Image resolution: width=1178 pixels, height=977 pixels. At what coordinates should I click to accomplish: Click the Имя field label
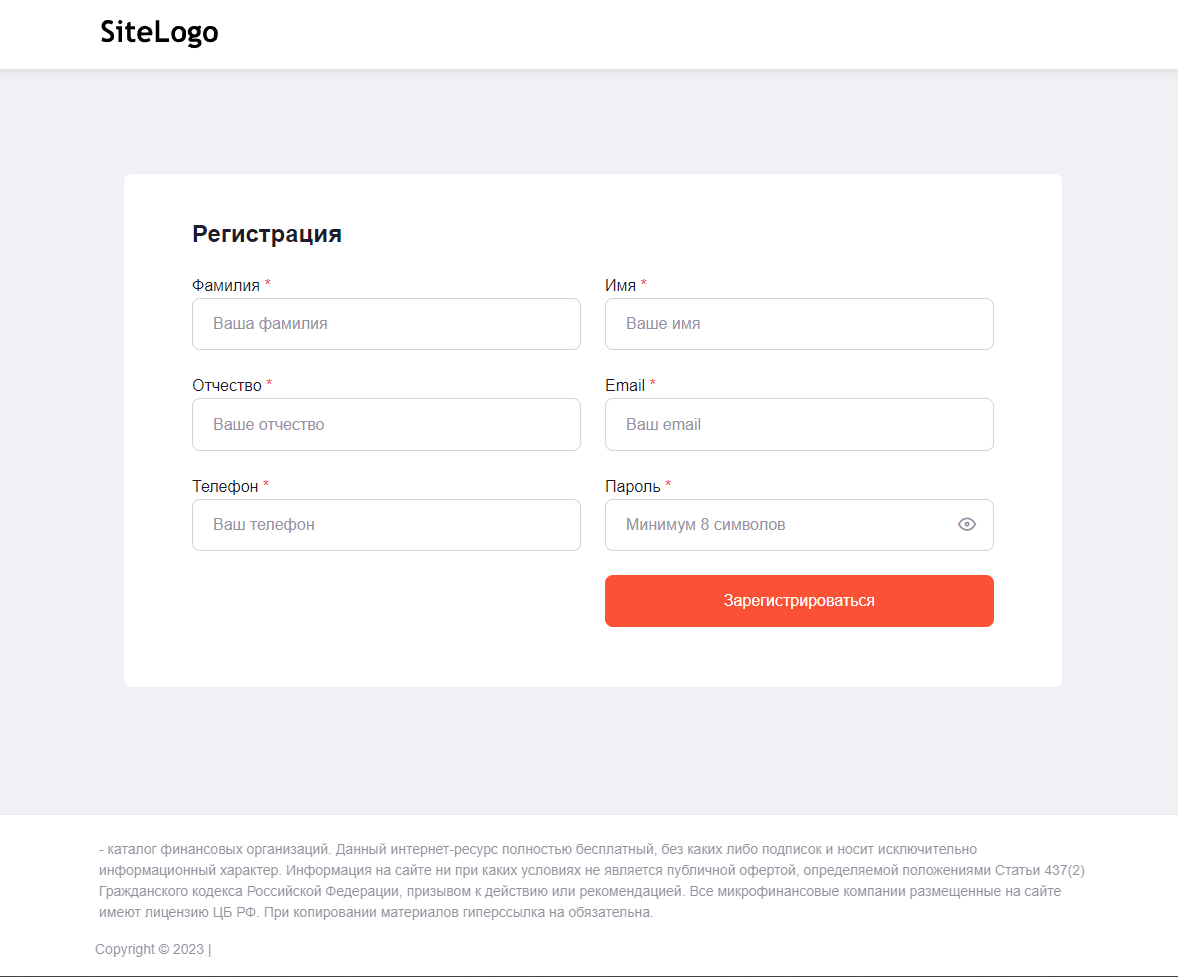tap(620, 285)
